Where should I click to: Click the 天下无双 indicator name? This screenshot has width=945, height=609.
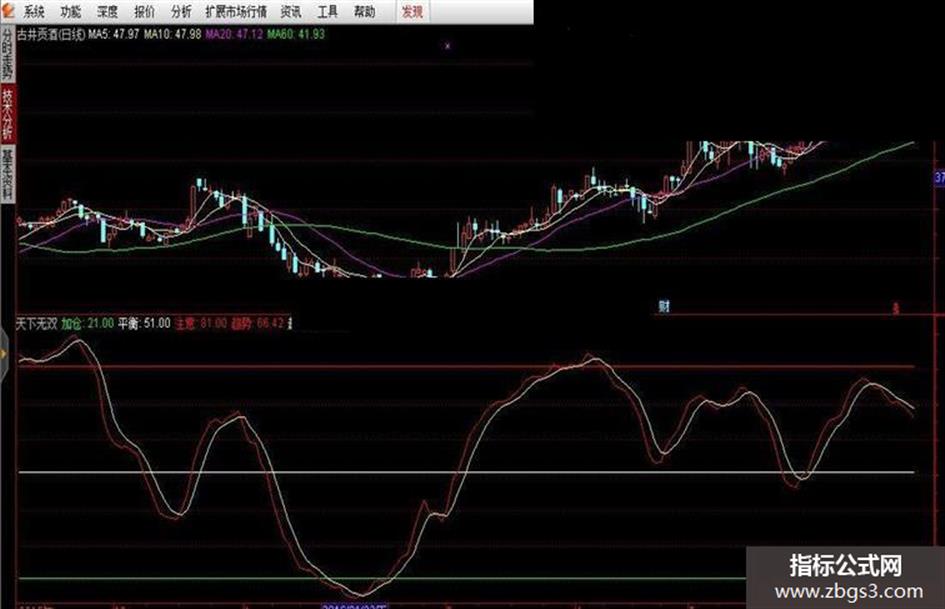pyautogui.click(x=36, y=324)
